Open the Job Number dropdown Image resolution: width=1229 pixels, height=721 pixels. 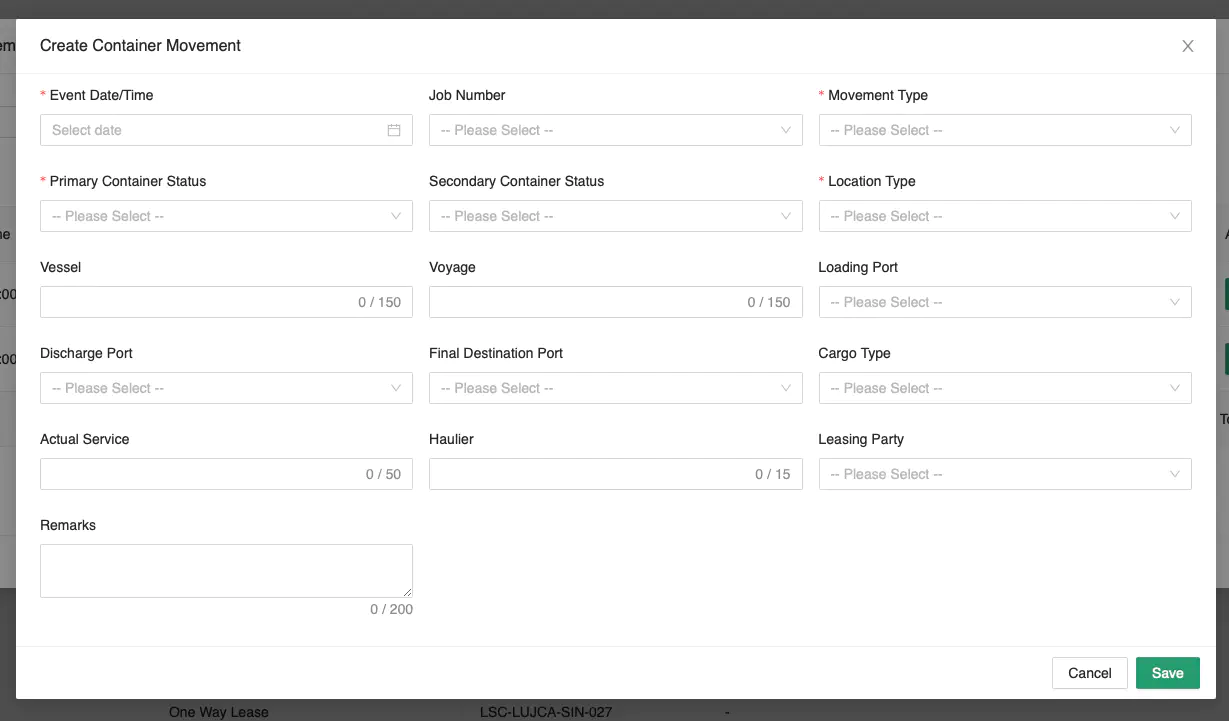[x=614, y=130]
